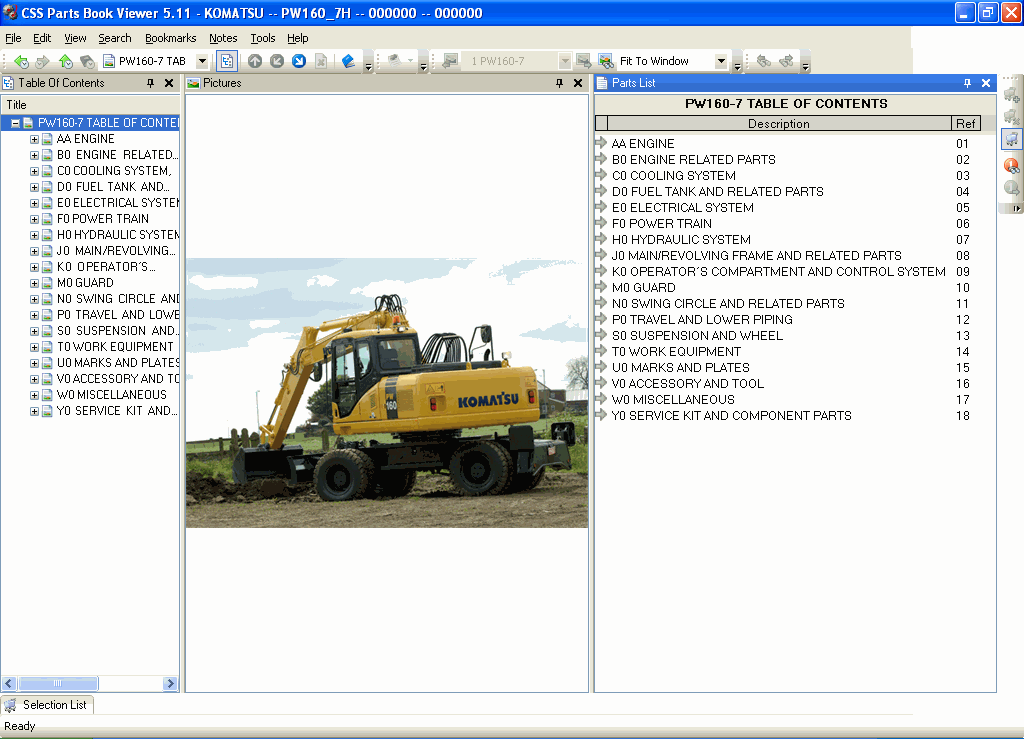Select K0 OPERATOR'S tree item
This screenshot has height=739, width=1024.
point(106,267)
